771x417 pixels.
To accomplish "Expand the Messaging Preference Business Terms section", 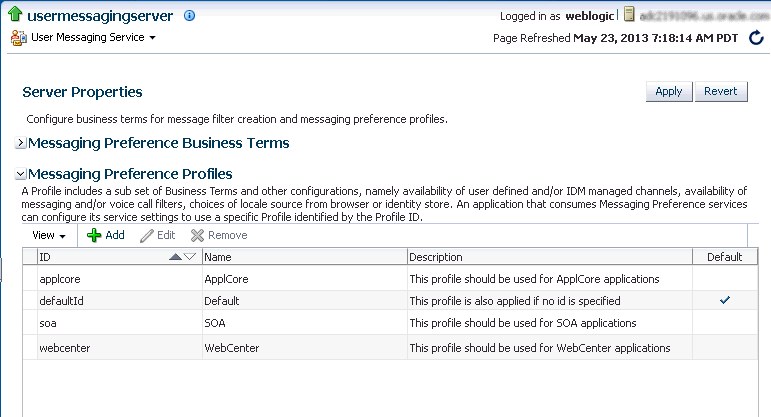I will [21, 143].
